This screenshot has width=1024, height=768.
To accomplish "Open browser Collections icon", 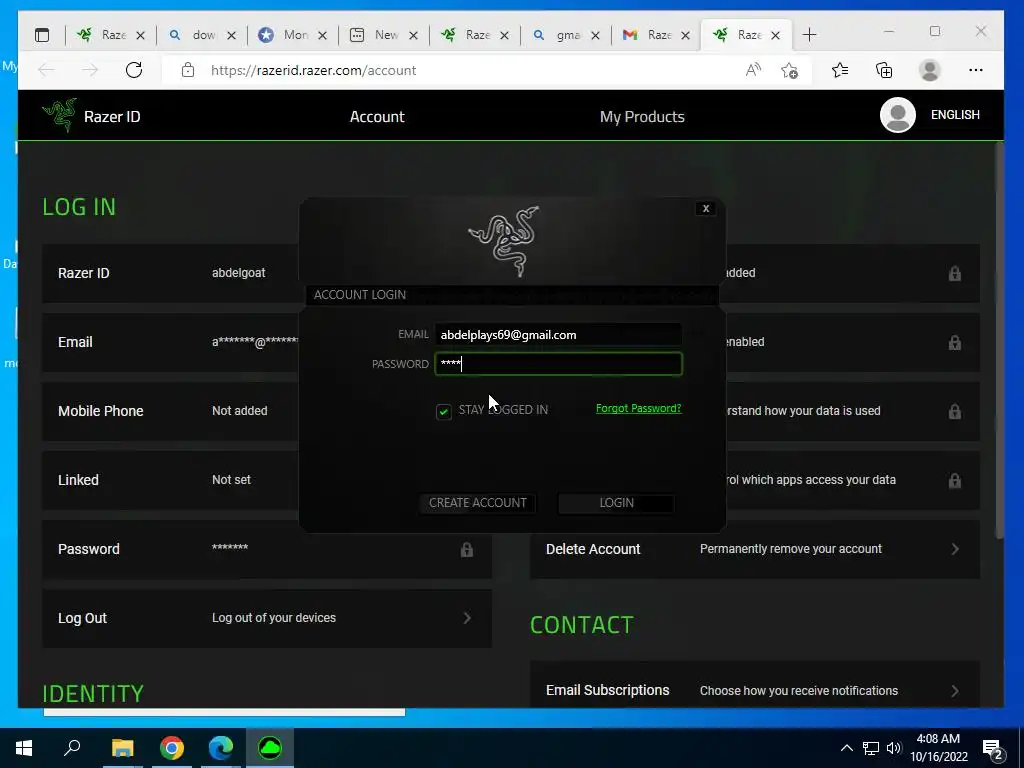I will point(884,70).
